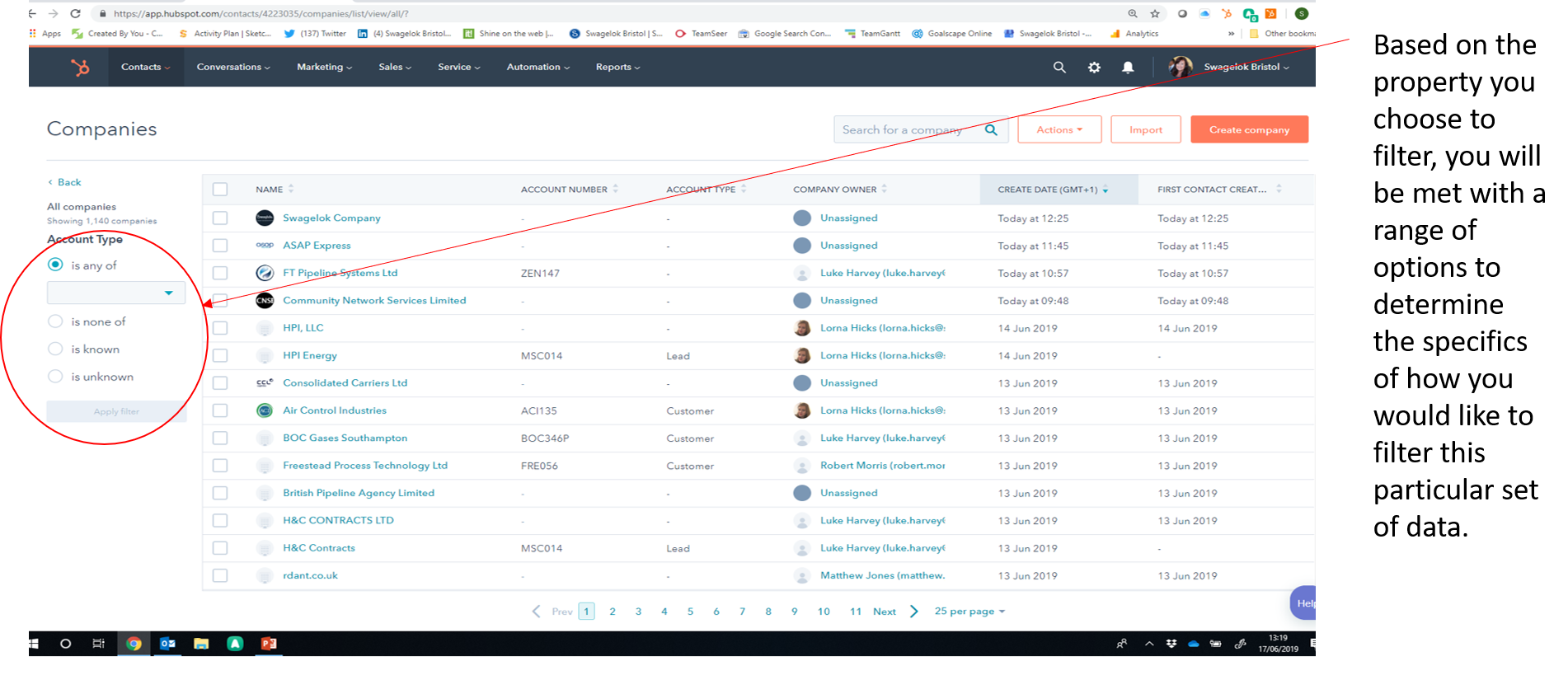Bookmark this page with the star icon
Screen dimensions: 1568x675
tap(1155, 13)
